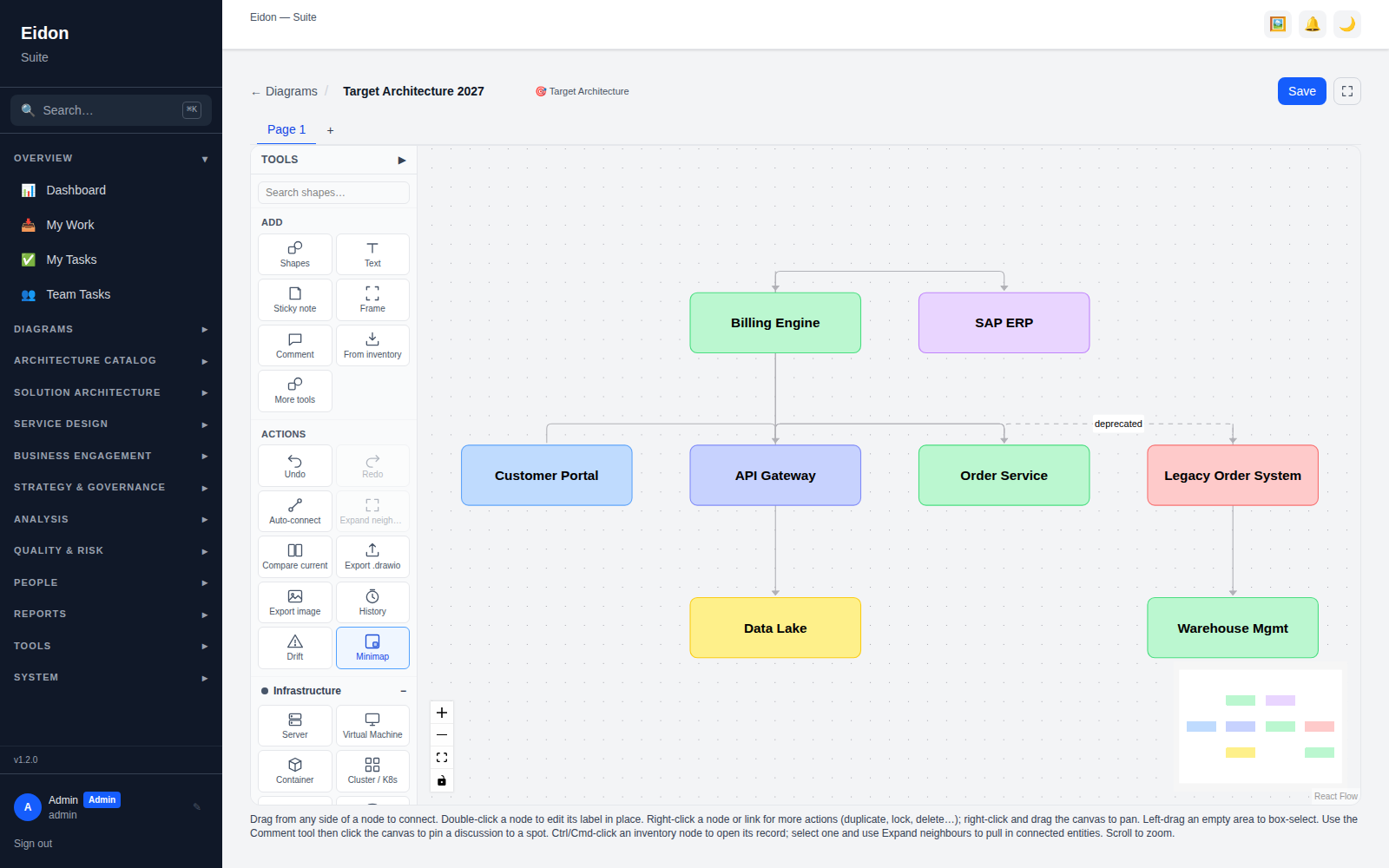Open My Tasks
The width and height of the screenshot is (1389, 868).
111,260
